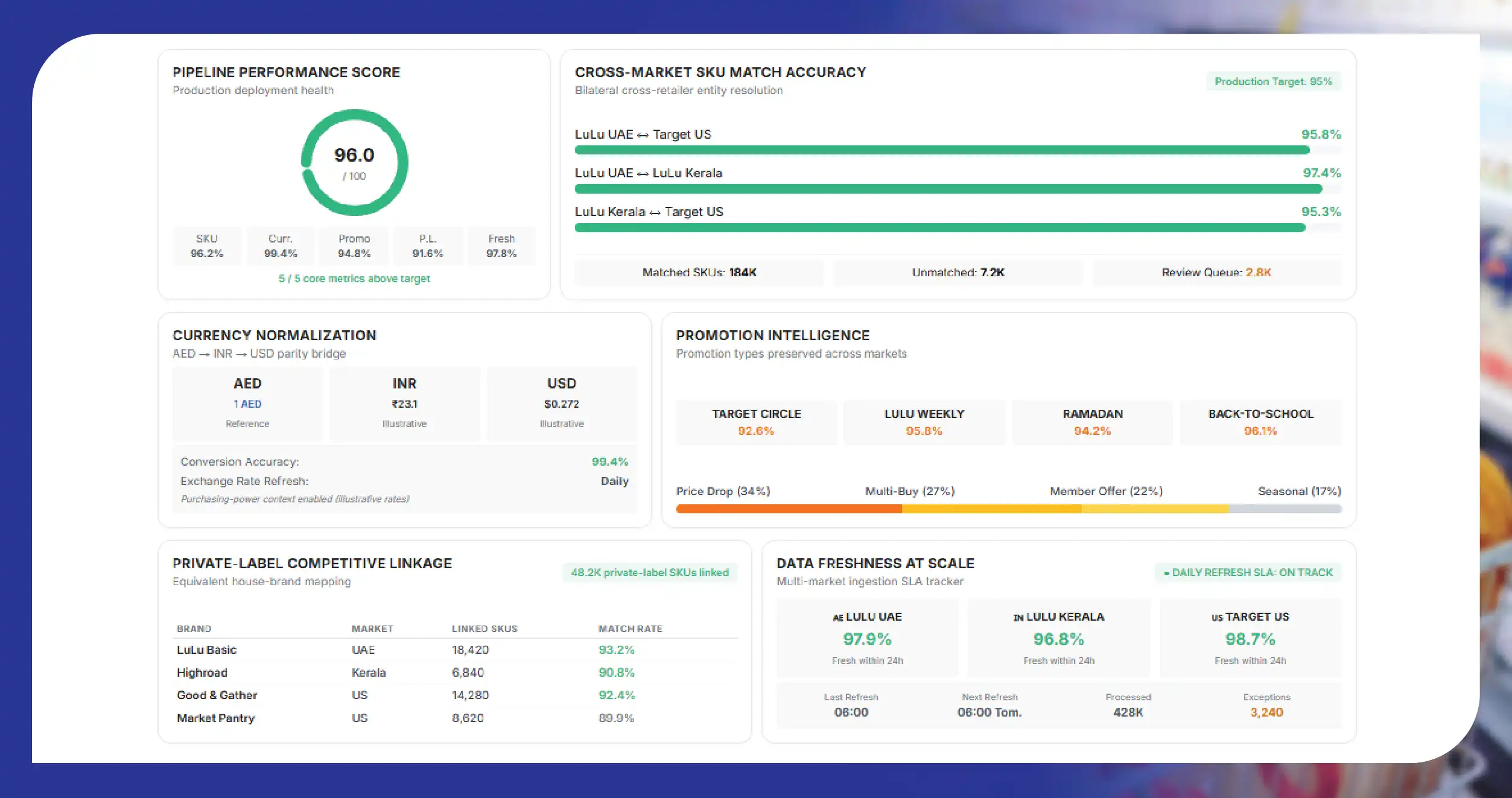Click the 'Multi-Buy (27%)' label
Image resolution: width=1512 pixels, height=798 pixels.
click(x=910, y=491)
